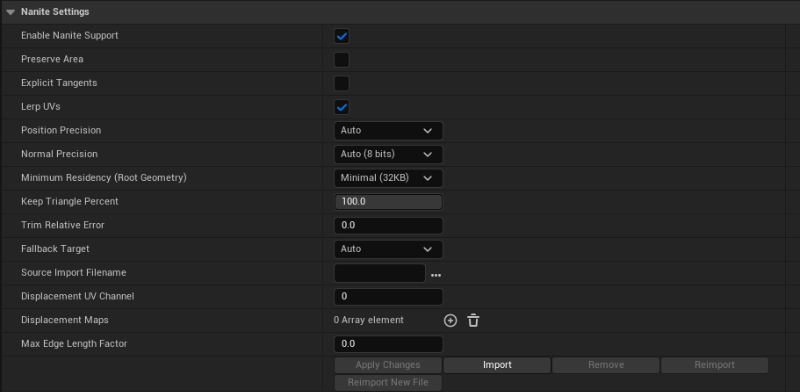Click the Import button
Viewport: 800px width, 392px height.
click(x=497, y=365)
